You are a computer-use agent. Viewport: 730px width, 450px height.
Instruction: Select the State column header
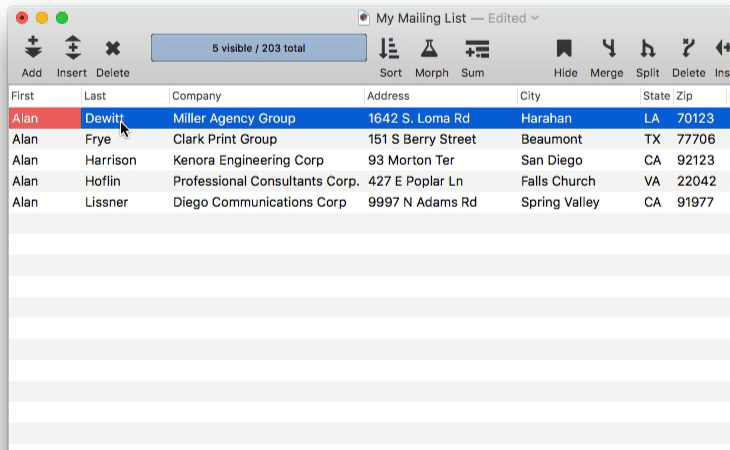(656, 96)
